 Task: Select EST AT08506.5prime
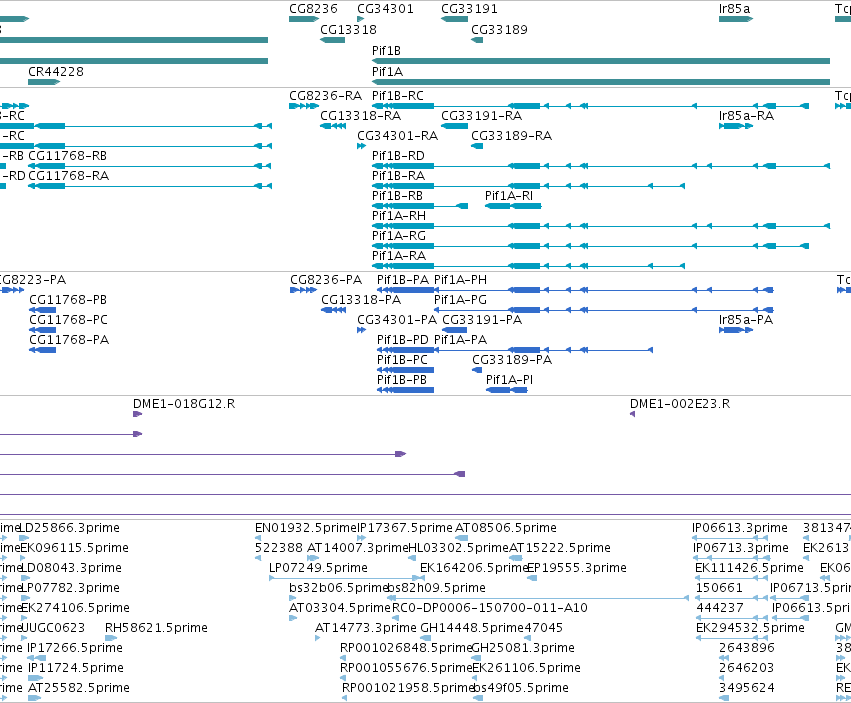[461, 538]
